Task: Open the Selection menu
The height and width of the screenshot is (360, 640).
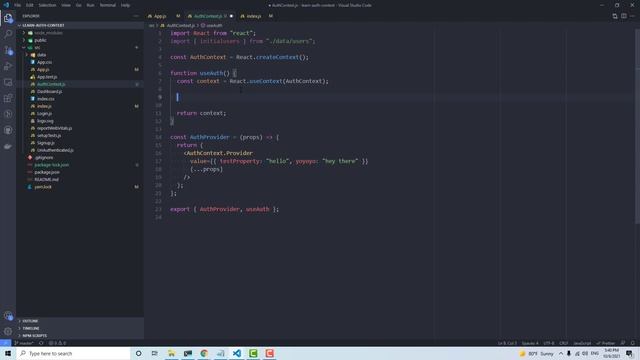Action: 47,5
